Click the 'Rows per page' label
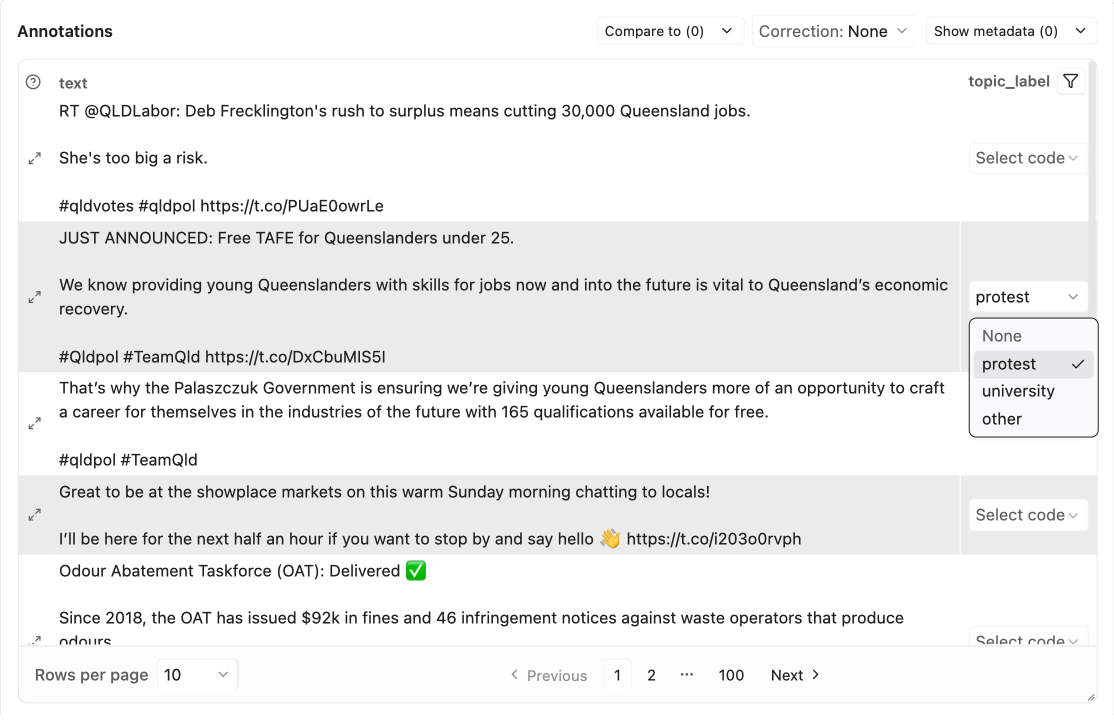The height and width of the screenshot is (728, 1114). 92,675
